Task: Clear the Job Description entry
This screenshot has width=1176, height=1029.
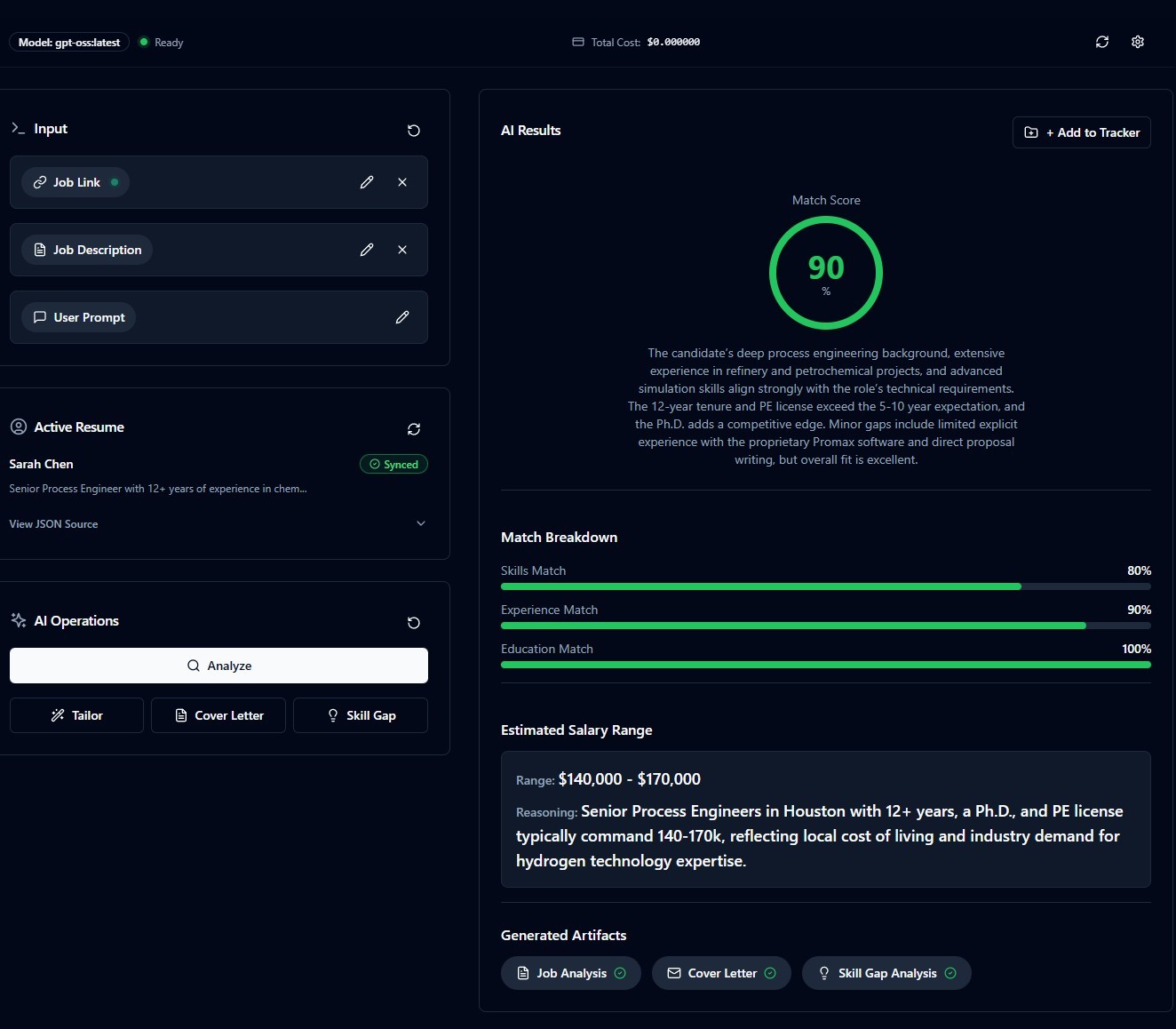Action: click(402, 250)
